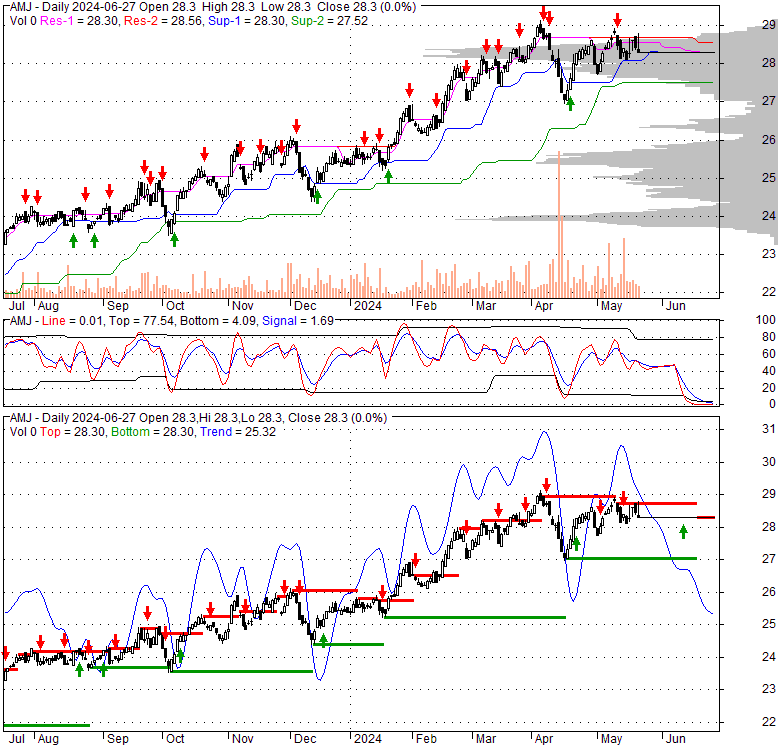Click green up arrow below April low, top chart
780x745 pixels.
(x=570, y=103)
